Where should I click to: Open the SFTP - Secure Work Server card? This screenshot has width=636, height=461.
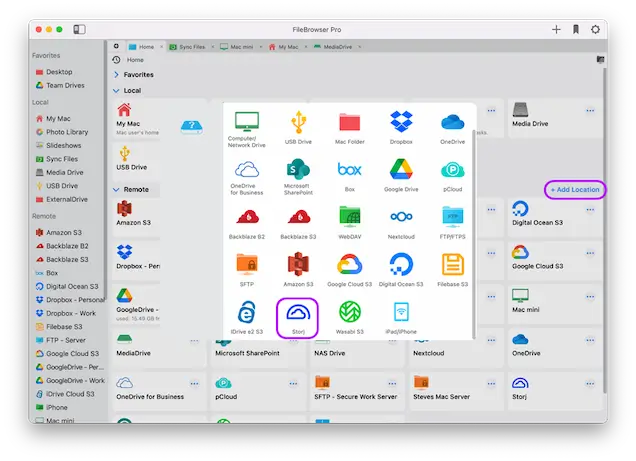356,389
